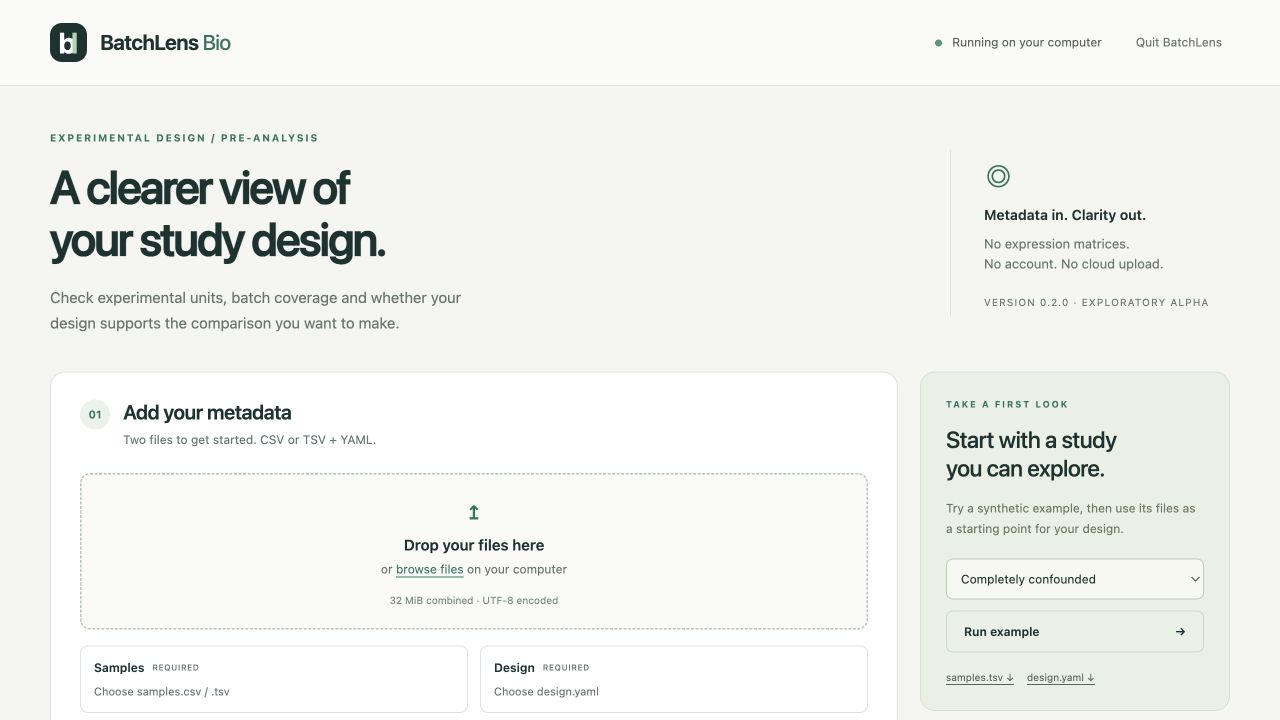The height and width of the screenshot is (720, 1280).
Task: Click the Running on your computer status text
Action: pos(1026,43)
